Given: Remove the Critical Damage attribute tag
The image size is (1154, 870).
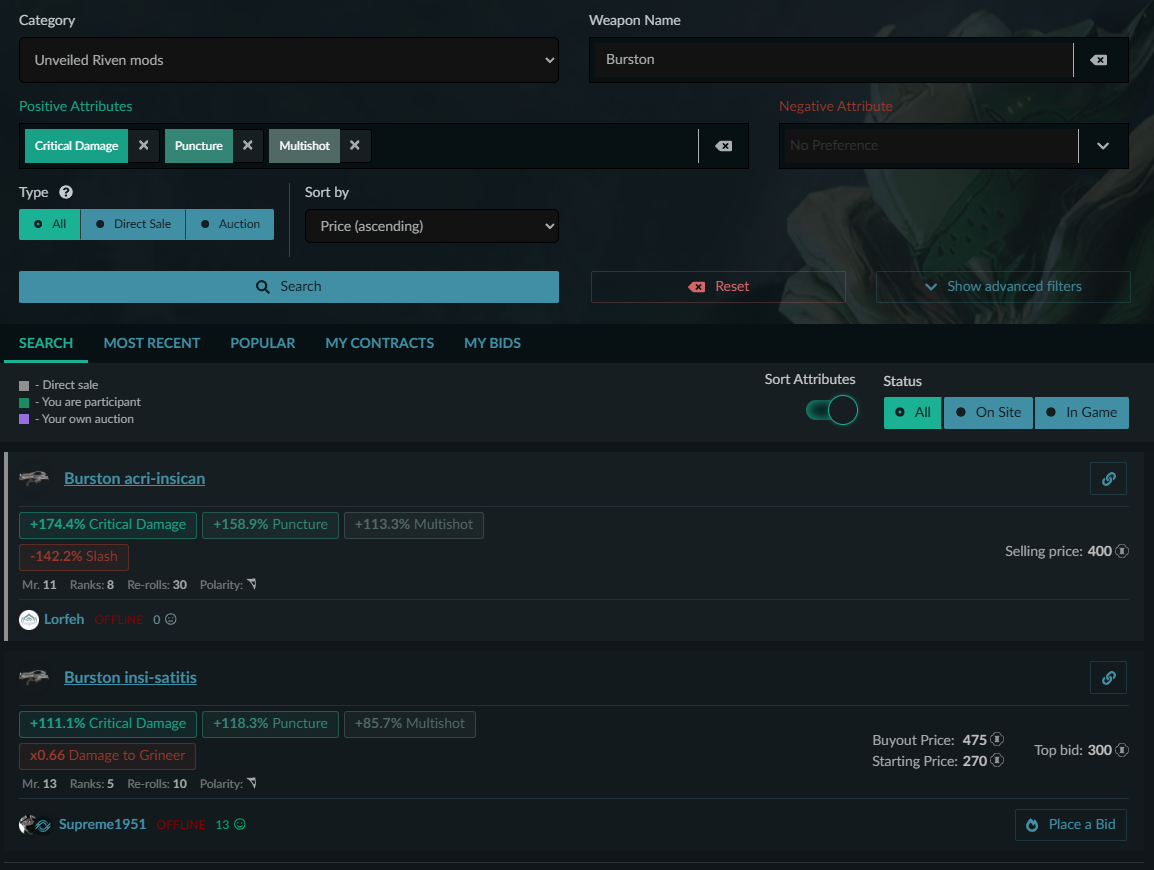Looking at the screenshot, I should [x=144, y=146].
